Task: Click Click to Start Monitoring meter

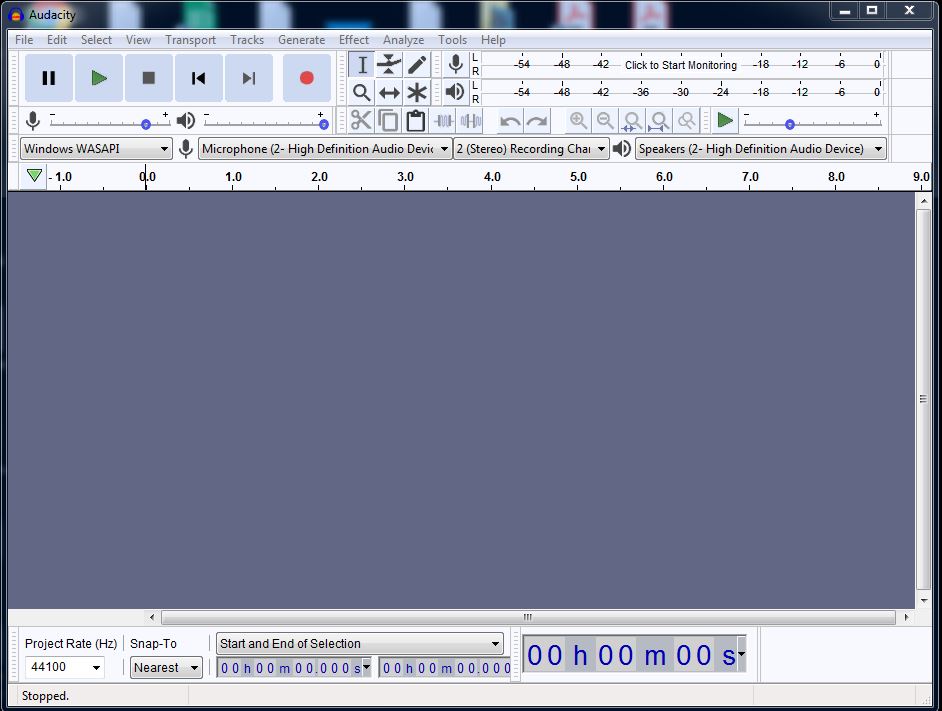Action: pyautogui.click(x=681, y=65)
